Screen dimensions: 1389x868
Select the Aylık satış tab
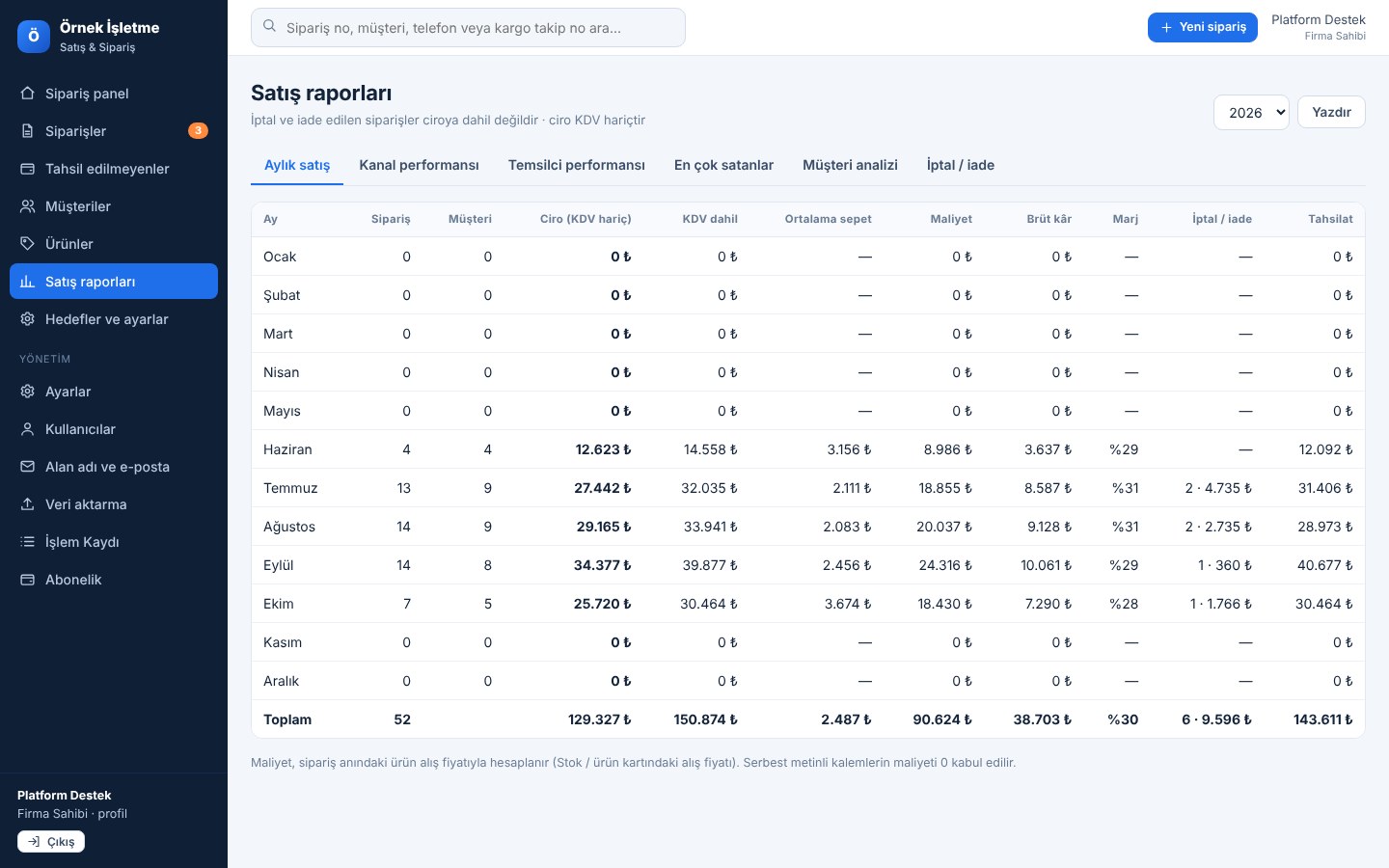[x=297, y=165]
